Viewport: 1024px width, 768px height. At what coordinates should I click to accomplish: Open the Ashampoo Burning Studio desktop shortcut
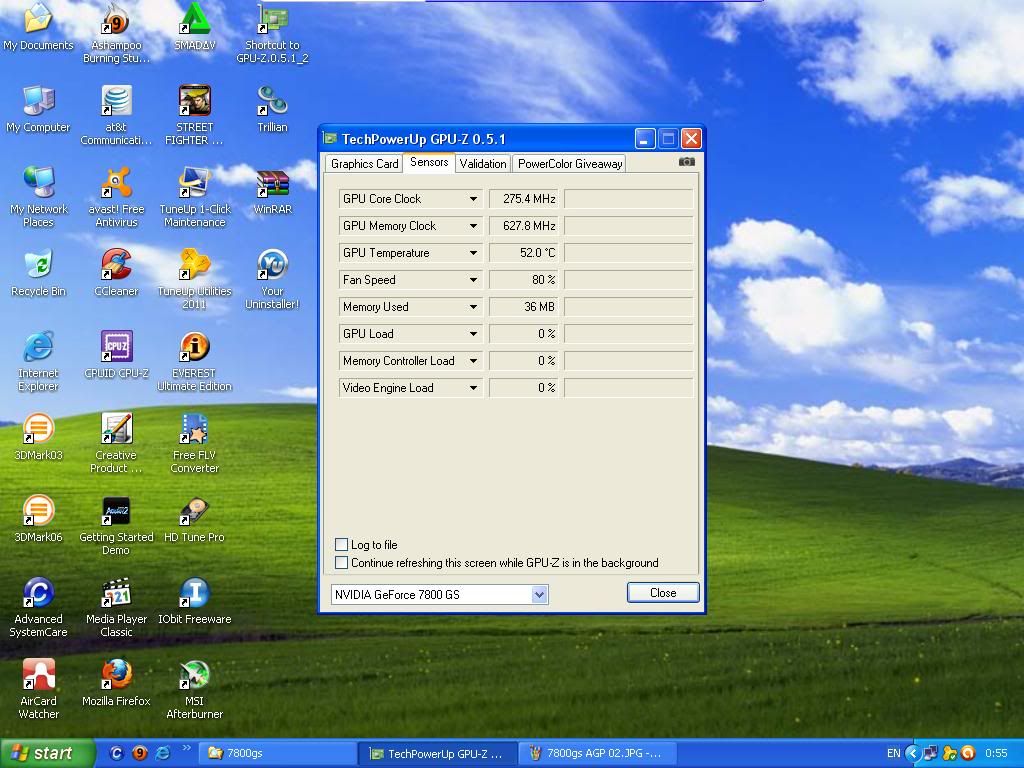pos(116,34)
